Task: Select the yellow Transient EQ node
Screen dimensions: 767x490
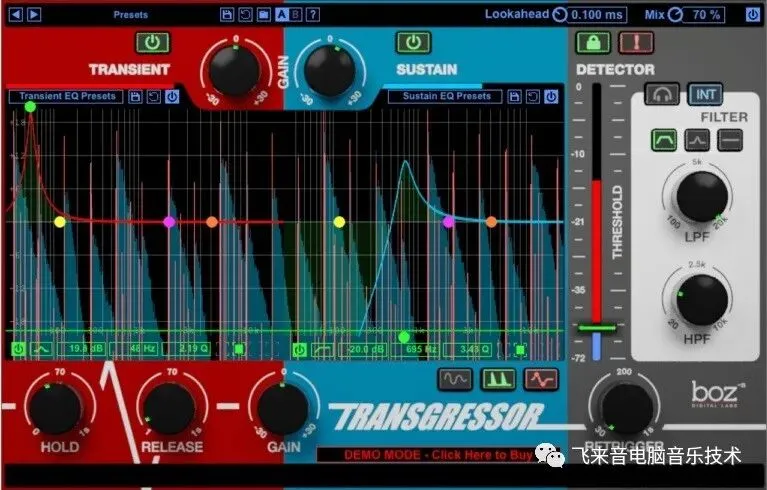Action: pyautogui.click(x=60, y=222)
